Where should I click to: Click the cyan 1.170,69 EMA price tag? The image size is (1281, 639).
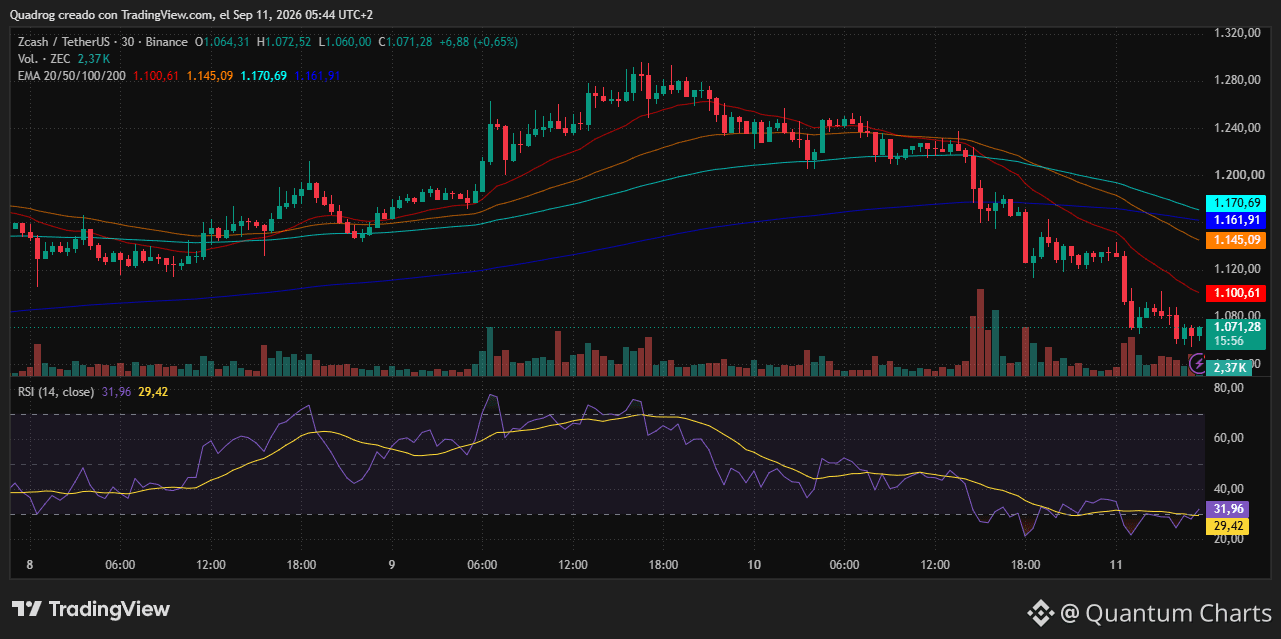1236,203
